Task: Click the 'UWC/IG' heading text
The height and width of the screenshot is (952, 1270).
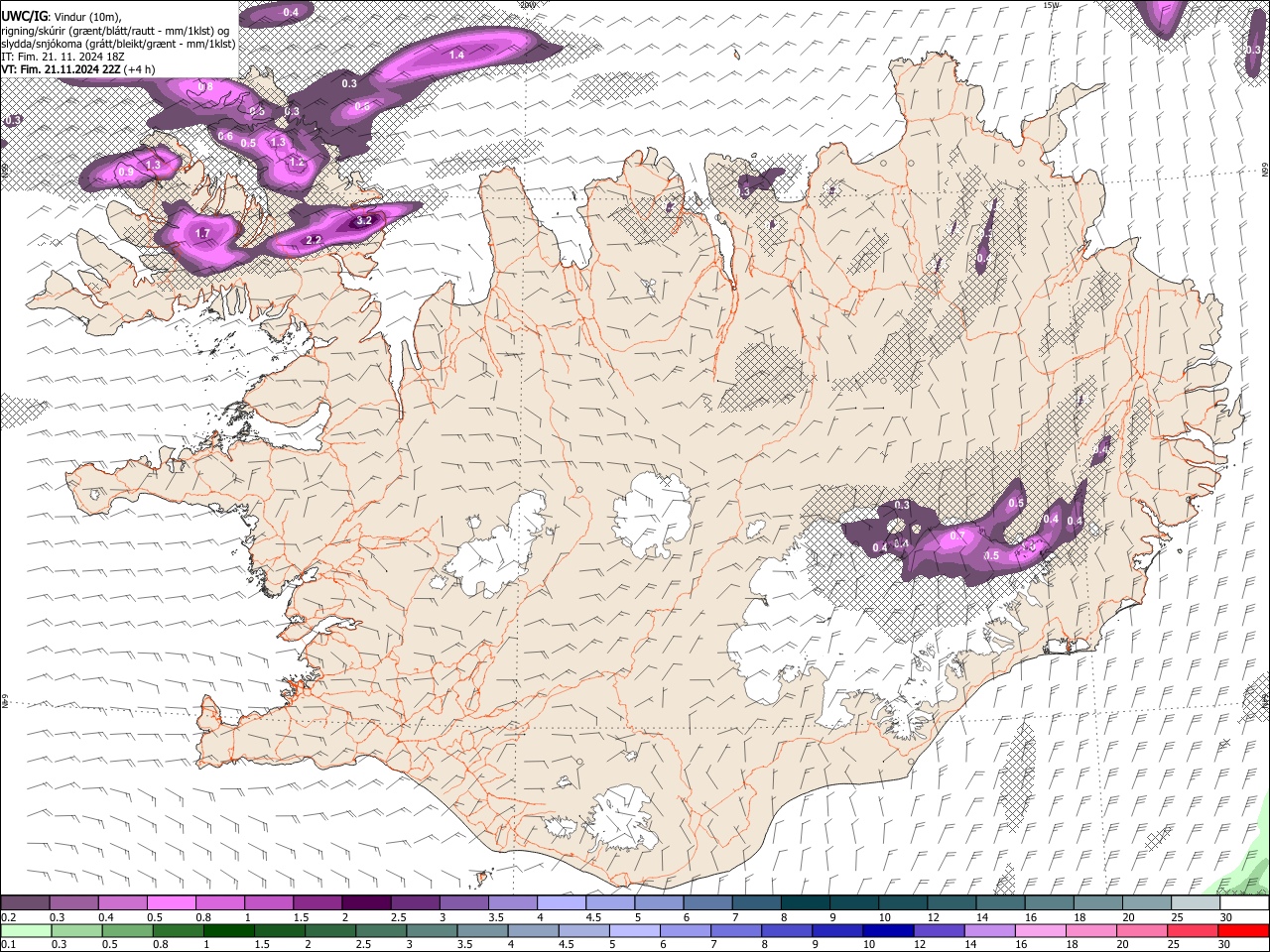Action: point(24,16)
